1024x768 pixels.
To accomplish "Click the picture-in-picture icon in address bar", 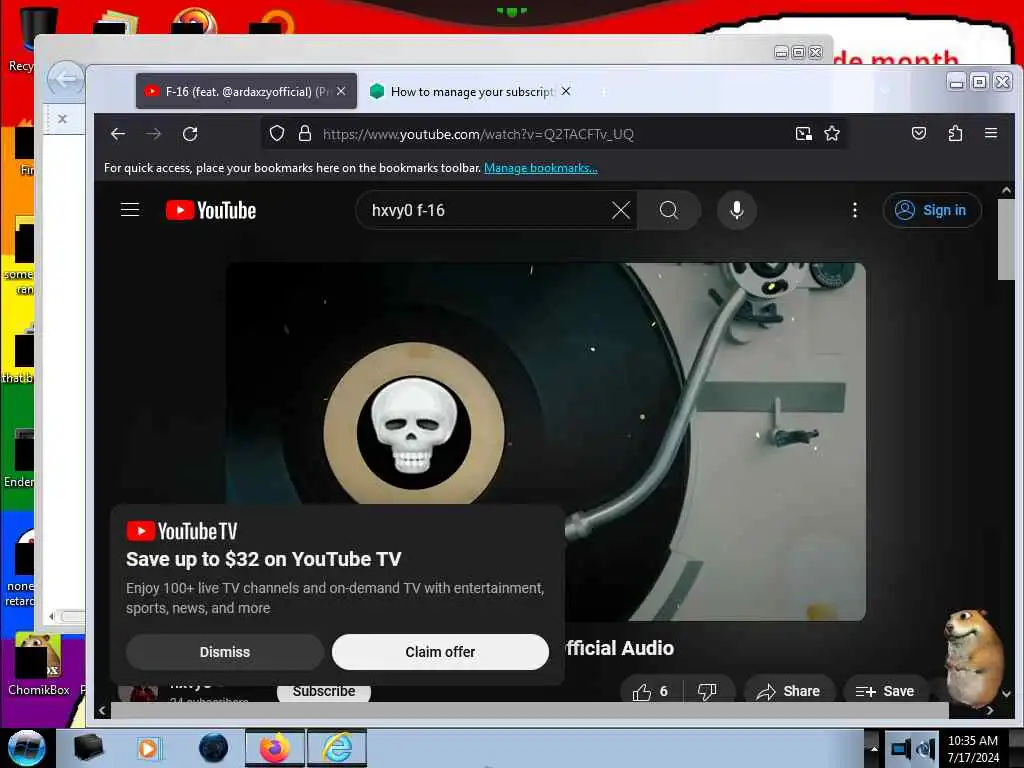I will click(804, 134).
